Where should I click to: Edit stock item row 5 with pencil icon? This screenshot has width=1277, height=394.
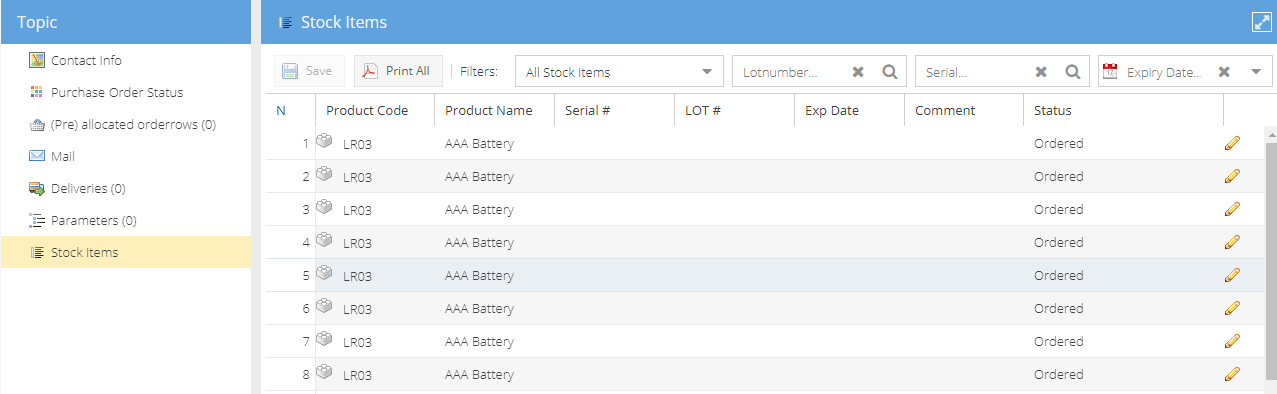(x=1232, y=275)
